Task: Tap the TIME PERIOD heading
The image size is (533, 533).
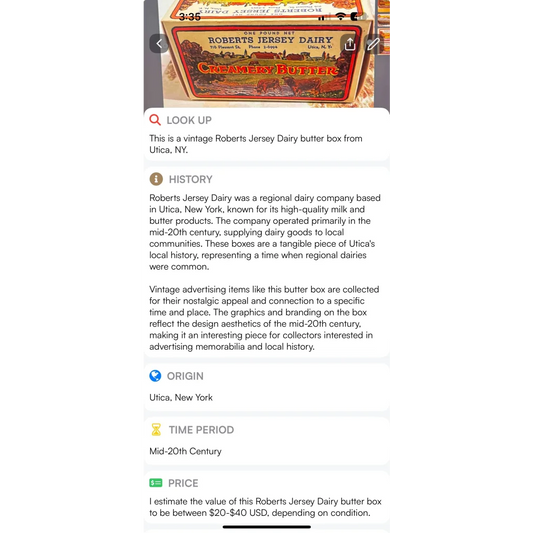Action: pos(202,430)
